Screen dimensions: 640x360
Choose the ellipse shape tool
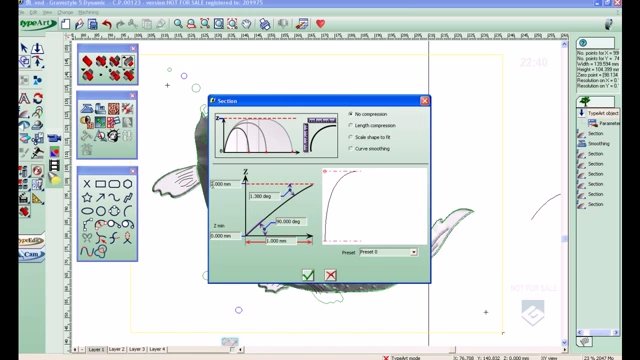pyautogui.click(x=87, y=211)
